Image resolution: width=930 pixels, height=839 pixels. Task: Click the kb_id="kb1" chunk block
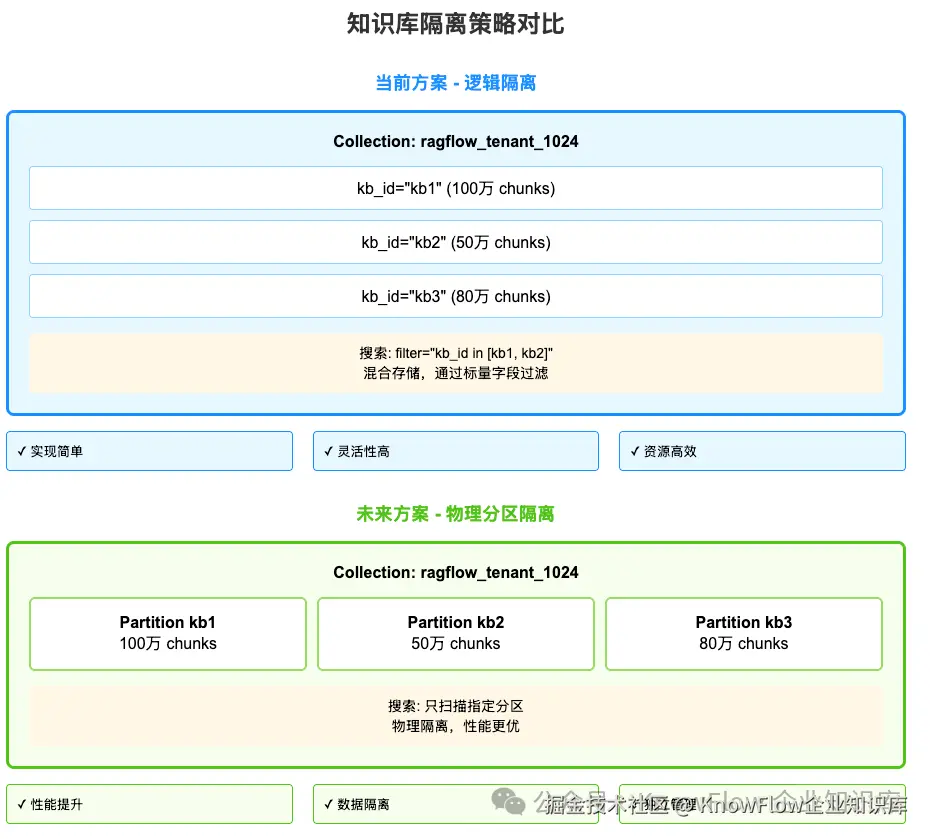(x=455, y=188)
